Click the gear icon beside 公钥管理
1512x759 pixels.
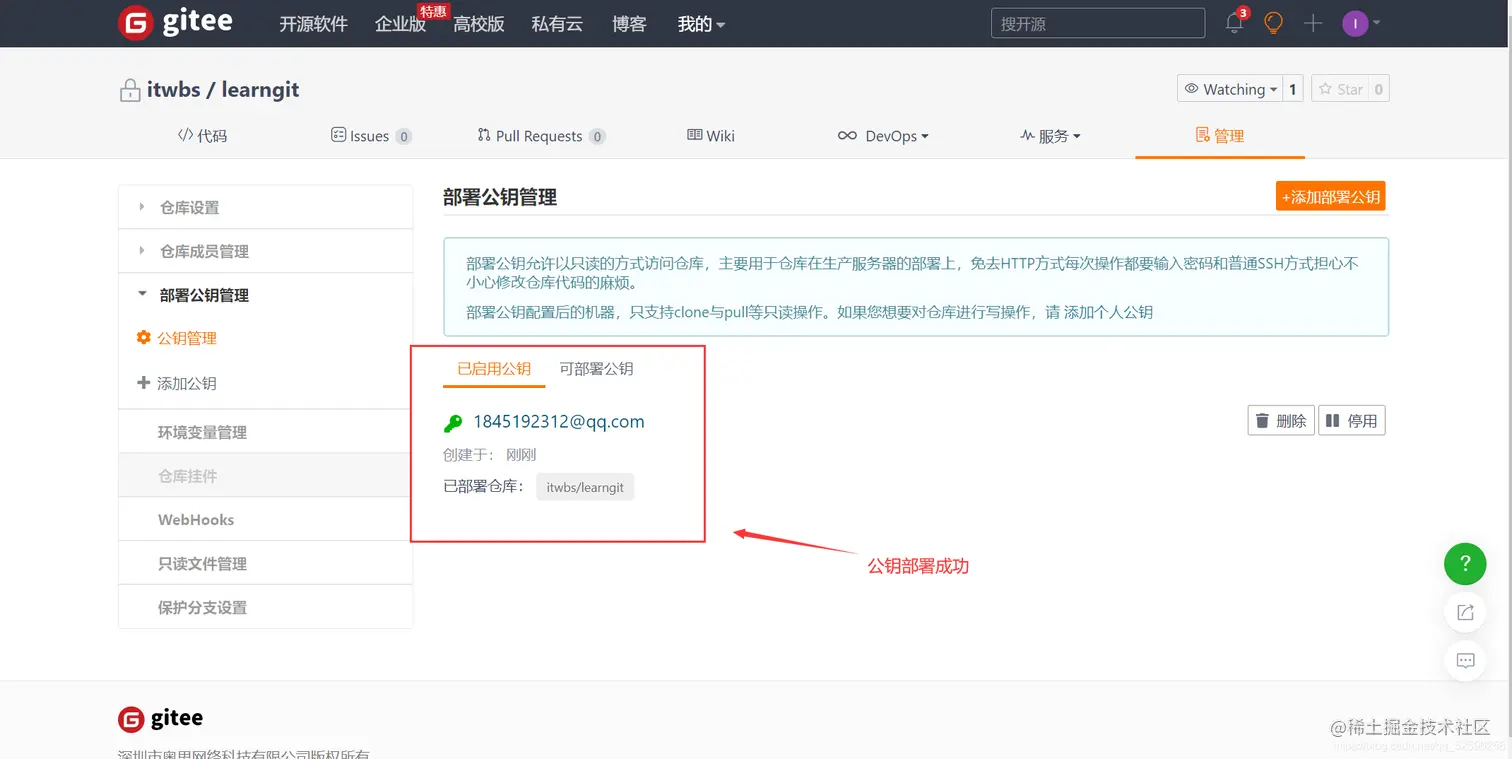(x=144, y=338)
